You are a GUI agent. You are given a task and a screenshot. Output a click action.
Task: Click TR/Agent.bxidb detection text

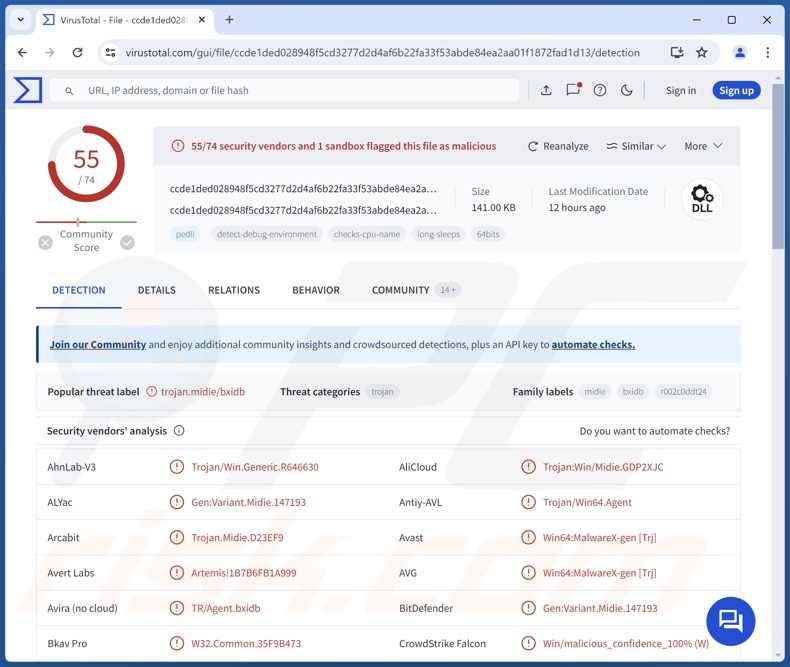point(226,608)
